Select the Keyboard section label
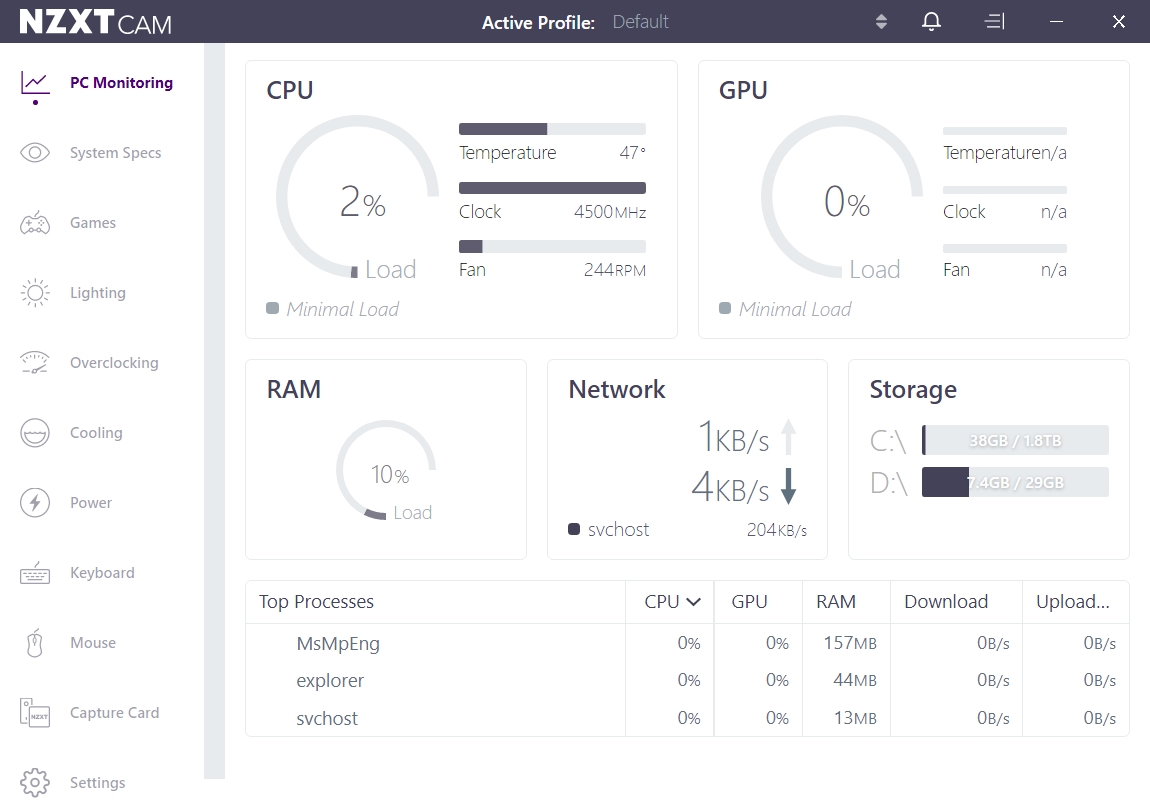The image size is (1150, 800). click(102, 573)
